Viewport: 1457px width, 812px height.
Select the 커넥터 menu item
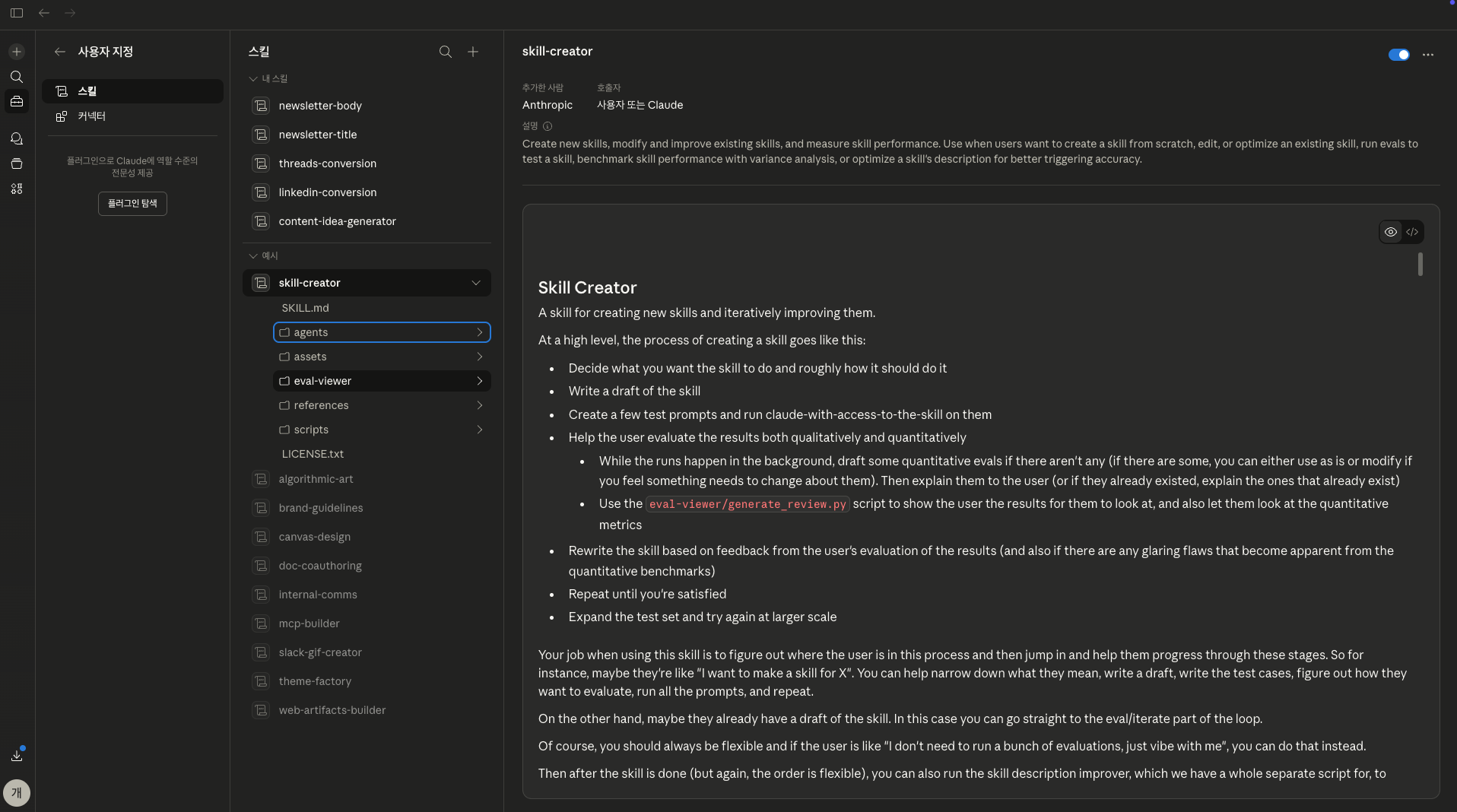click(x=91, y=116)
